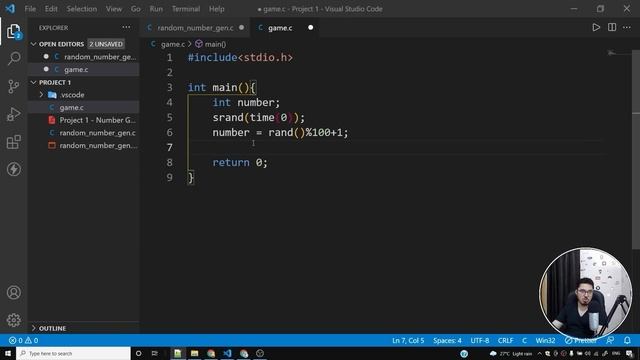This screenshot has height=360, width=640.
Task: Open the Edit menu
Action: [x=51, y=9]
